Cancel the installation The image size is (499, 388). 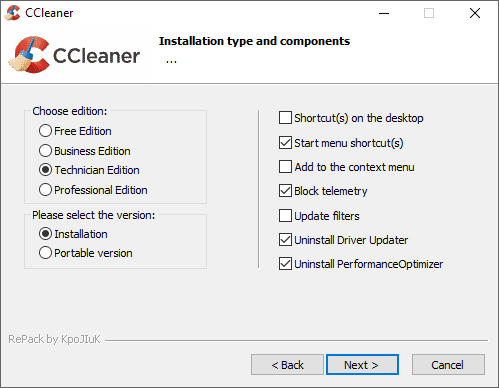click(x=448, y=365)
